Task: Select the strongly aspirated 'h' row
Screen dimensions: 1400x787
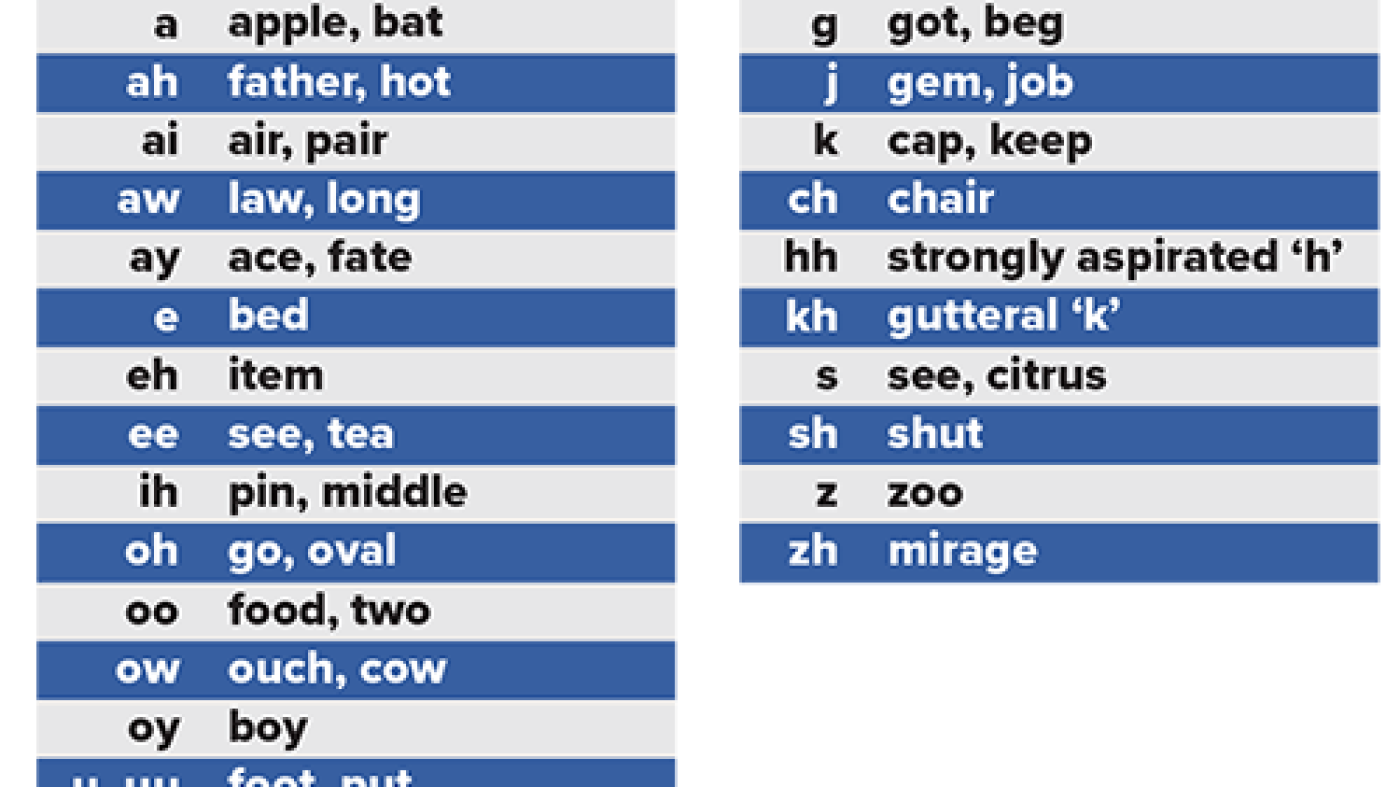Action: 1059,258
